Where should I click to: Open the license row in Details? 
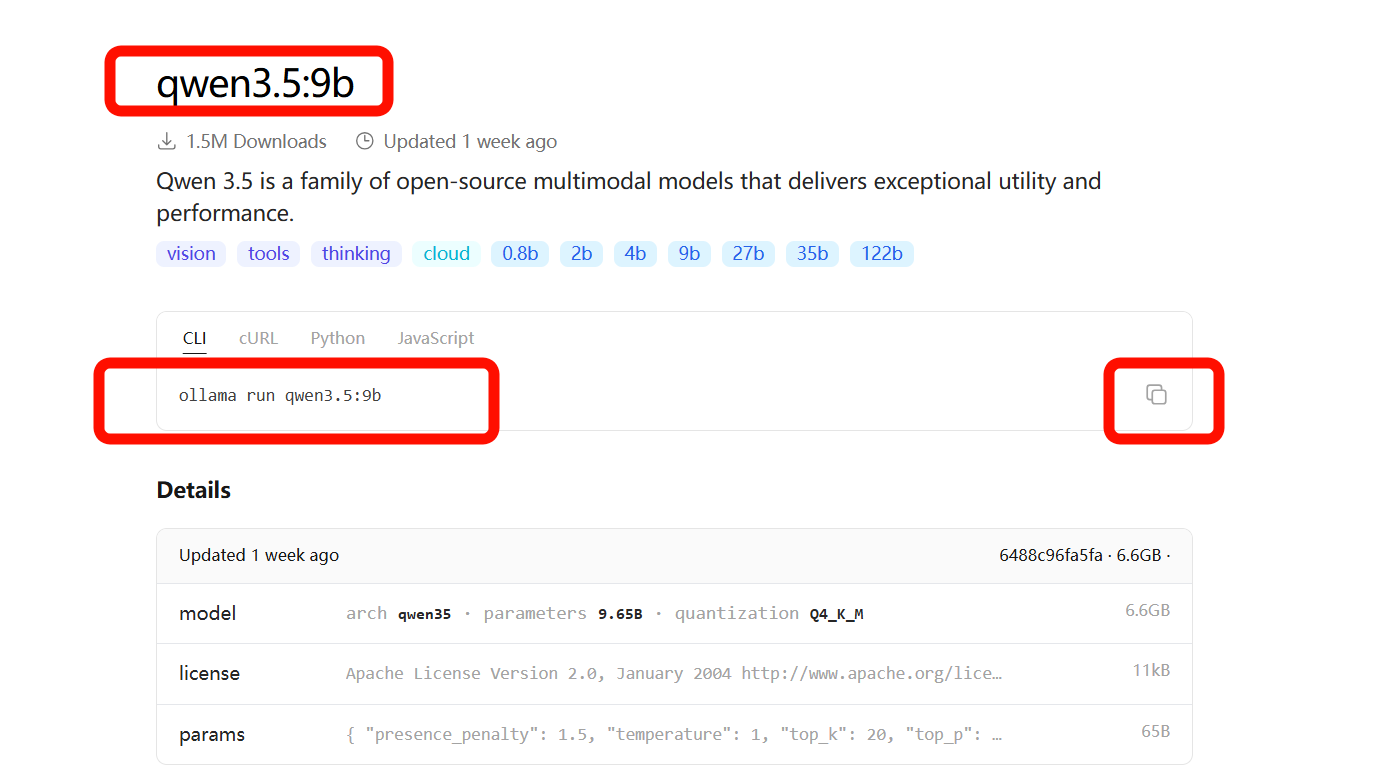click(674, 673)
